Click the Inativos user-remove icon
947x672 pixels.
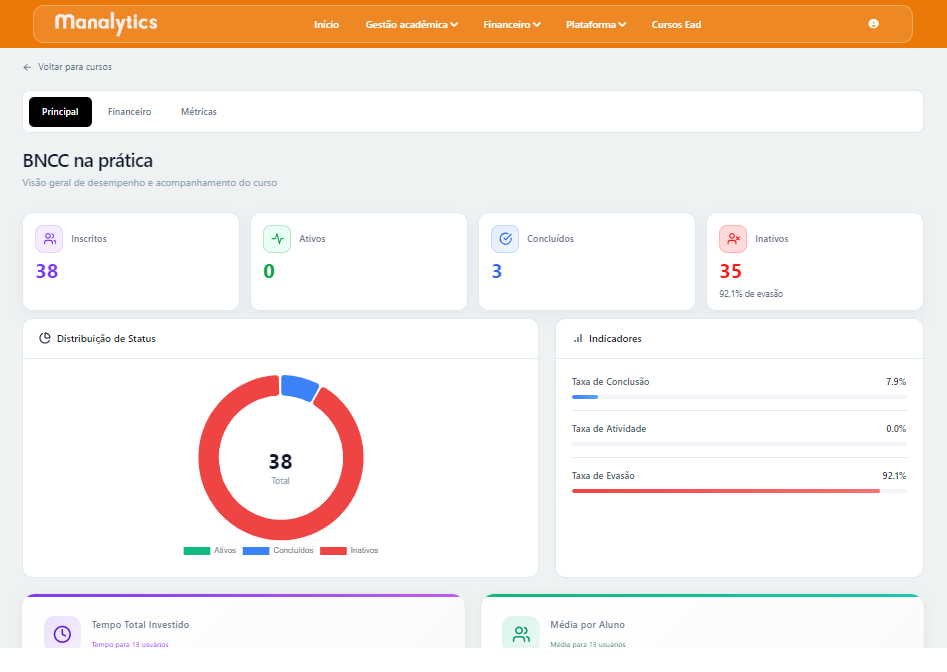click(x=733, y=239)
